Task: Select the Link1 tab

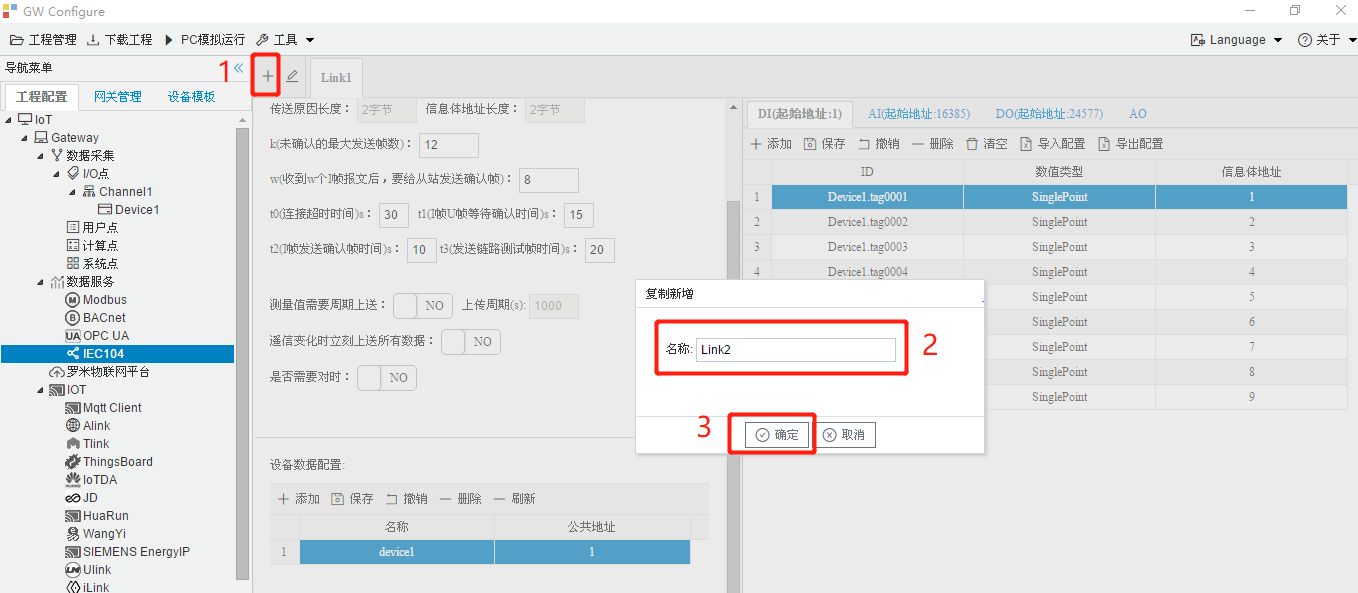Action: pos(336,77)
